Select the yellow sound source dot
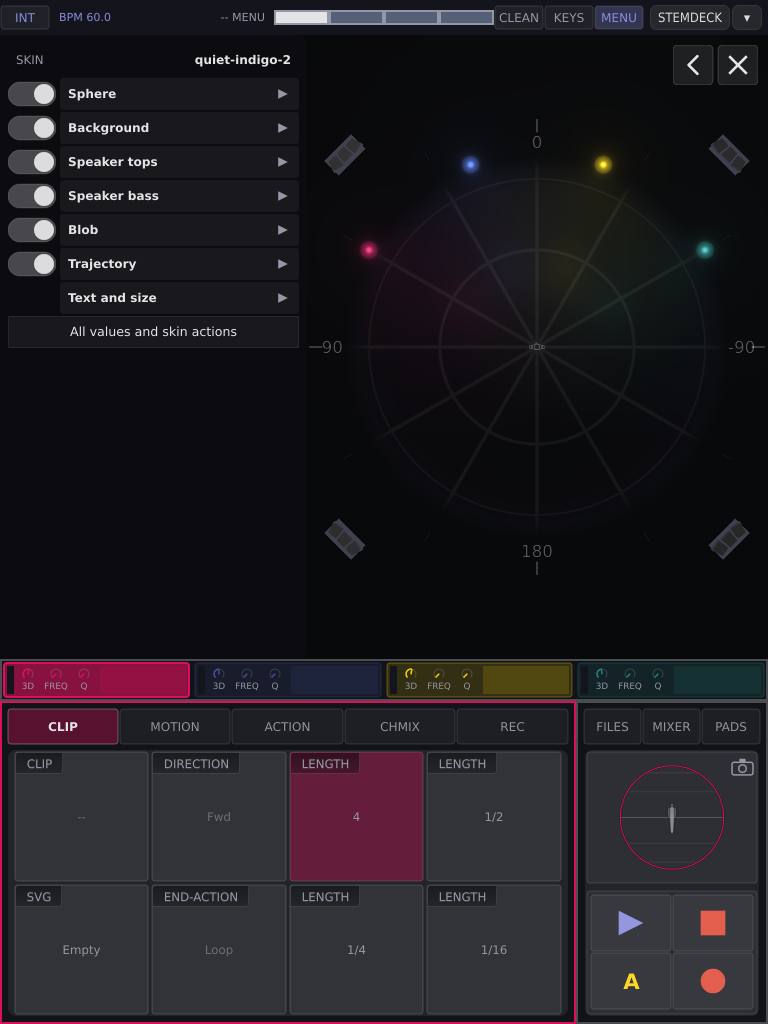Viewport: 768px width, 1024px height. click(603, 165)
